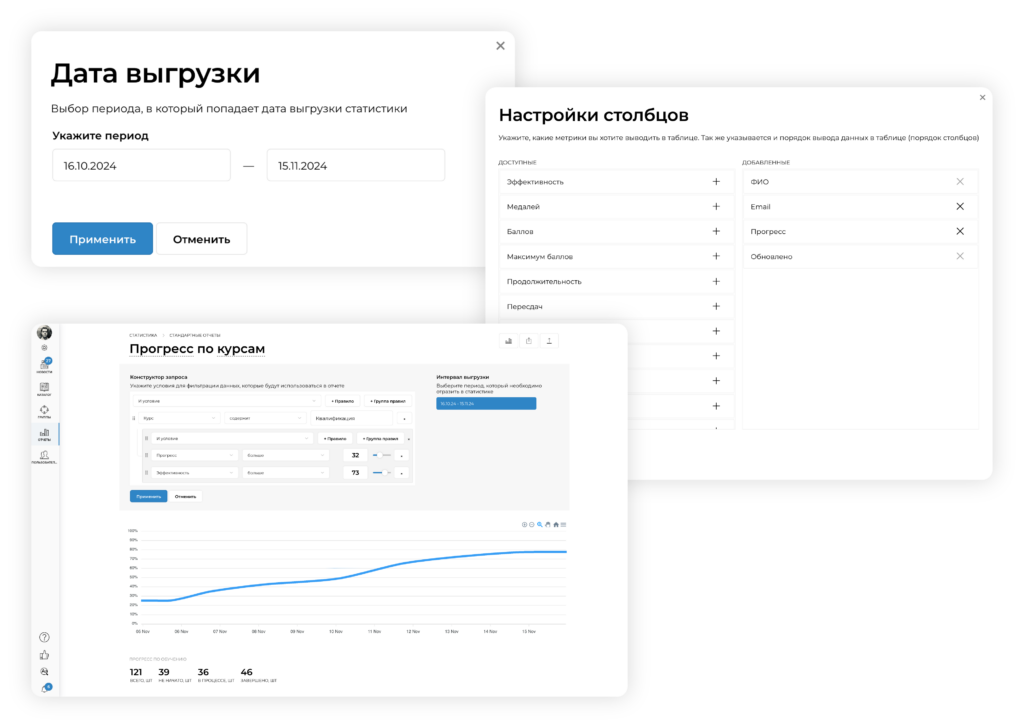Click the end date field 15.11.2024
The image size is (1024, 728).
coord(356,166)
